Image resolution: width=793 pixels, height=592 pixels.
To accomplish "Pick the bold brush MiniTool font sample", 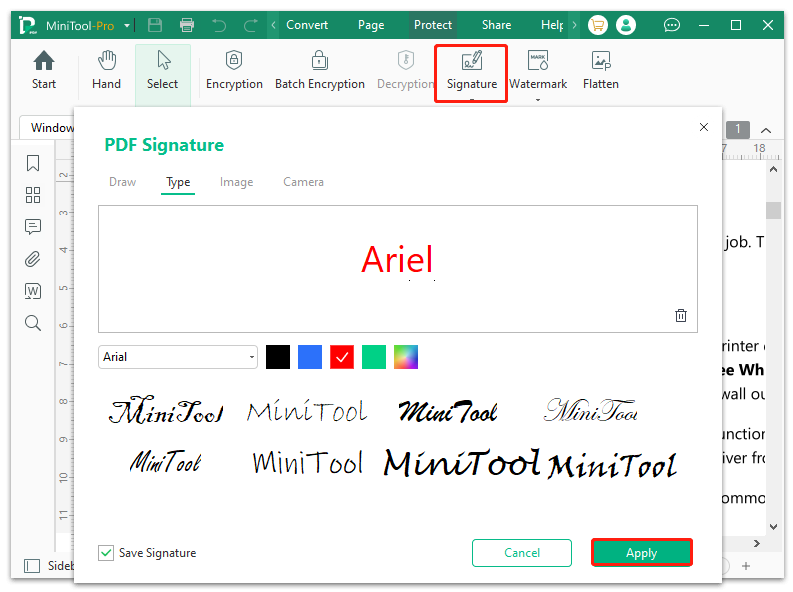I will coord(448,411).
